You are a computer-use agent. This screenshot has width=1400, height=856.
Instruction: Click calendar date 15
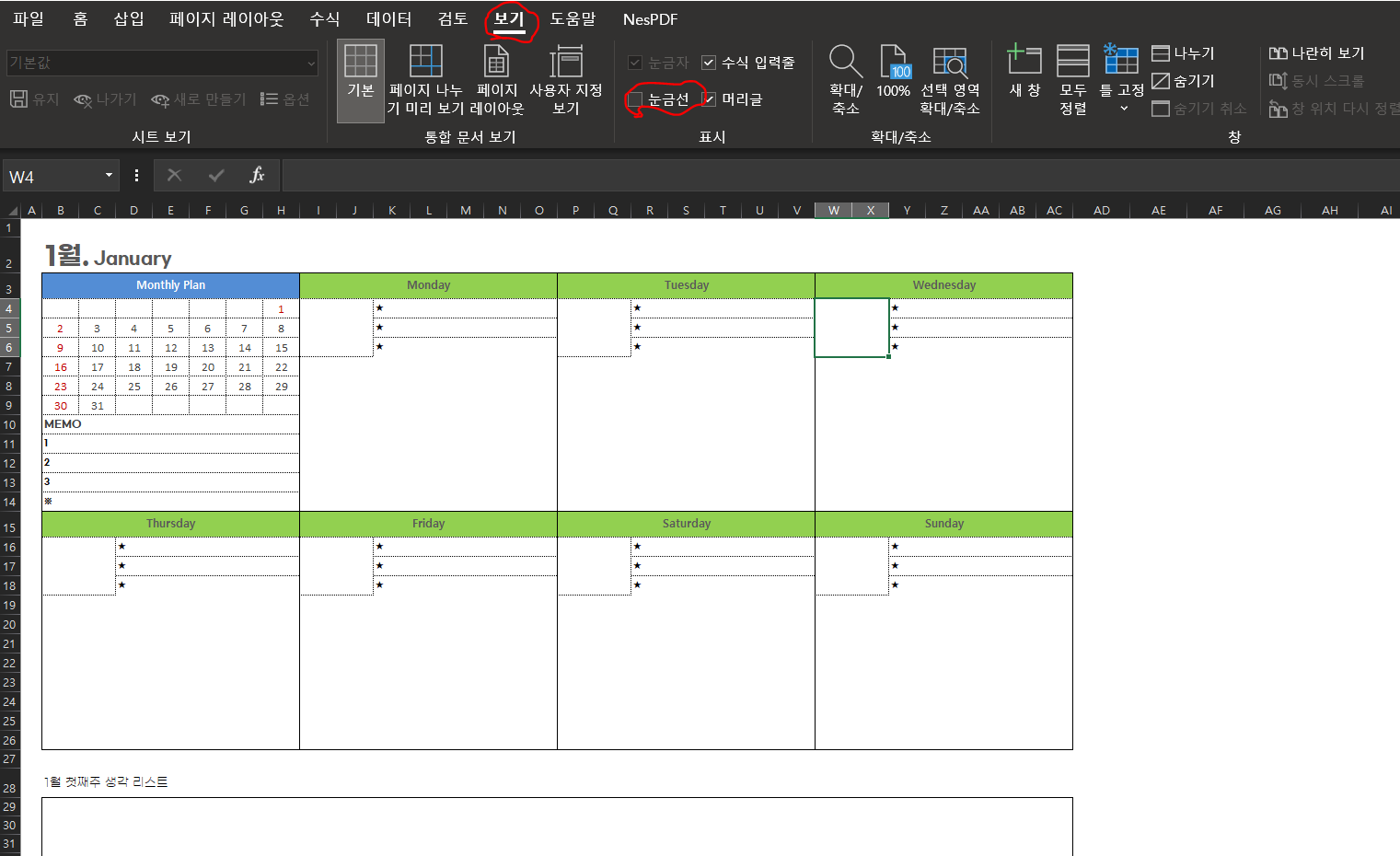point(282,348)
